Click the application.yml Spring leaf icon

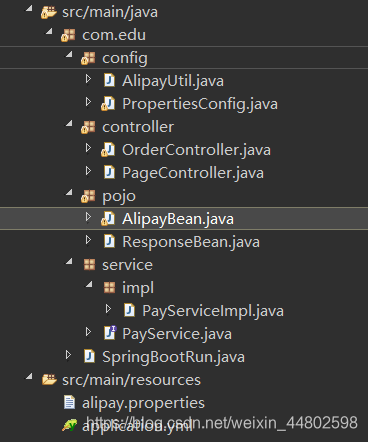tap(69, 426)
